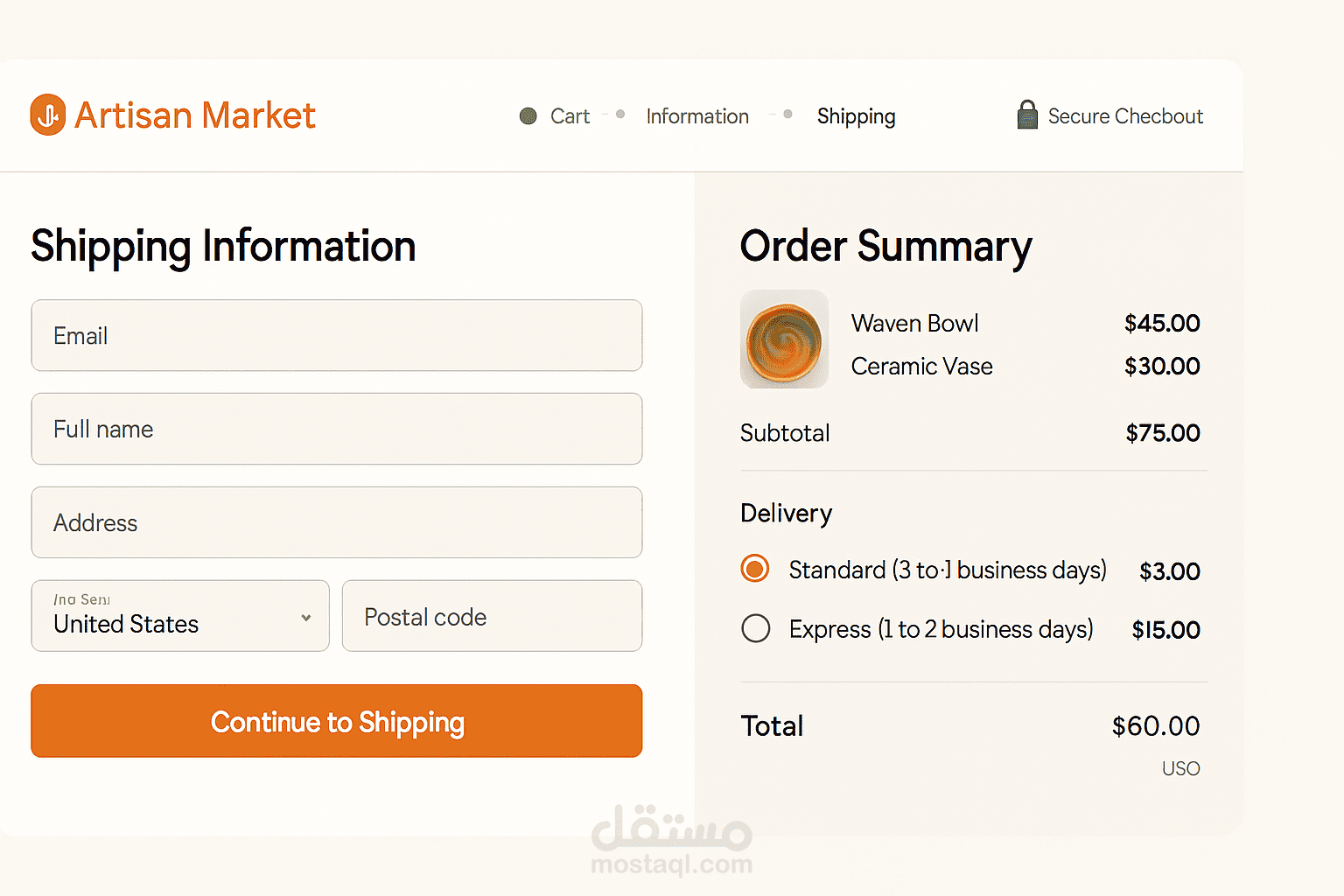Click the Artisan Market orange logo icon
Image resolution: width=1344 pixels, height=896 pixels.
tap(48, 115)
